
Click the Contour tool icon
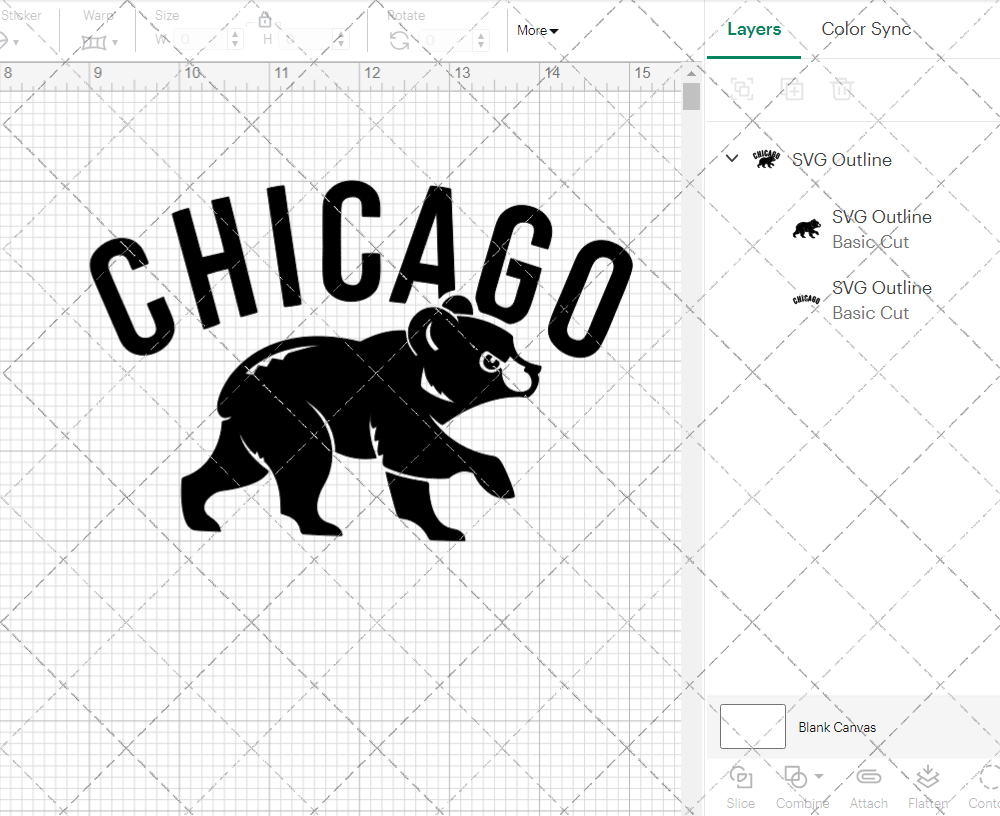[x=989, y=778]
